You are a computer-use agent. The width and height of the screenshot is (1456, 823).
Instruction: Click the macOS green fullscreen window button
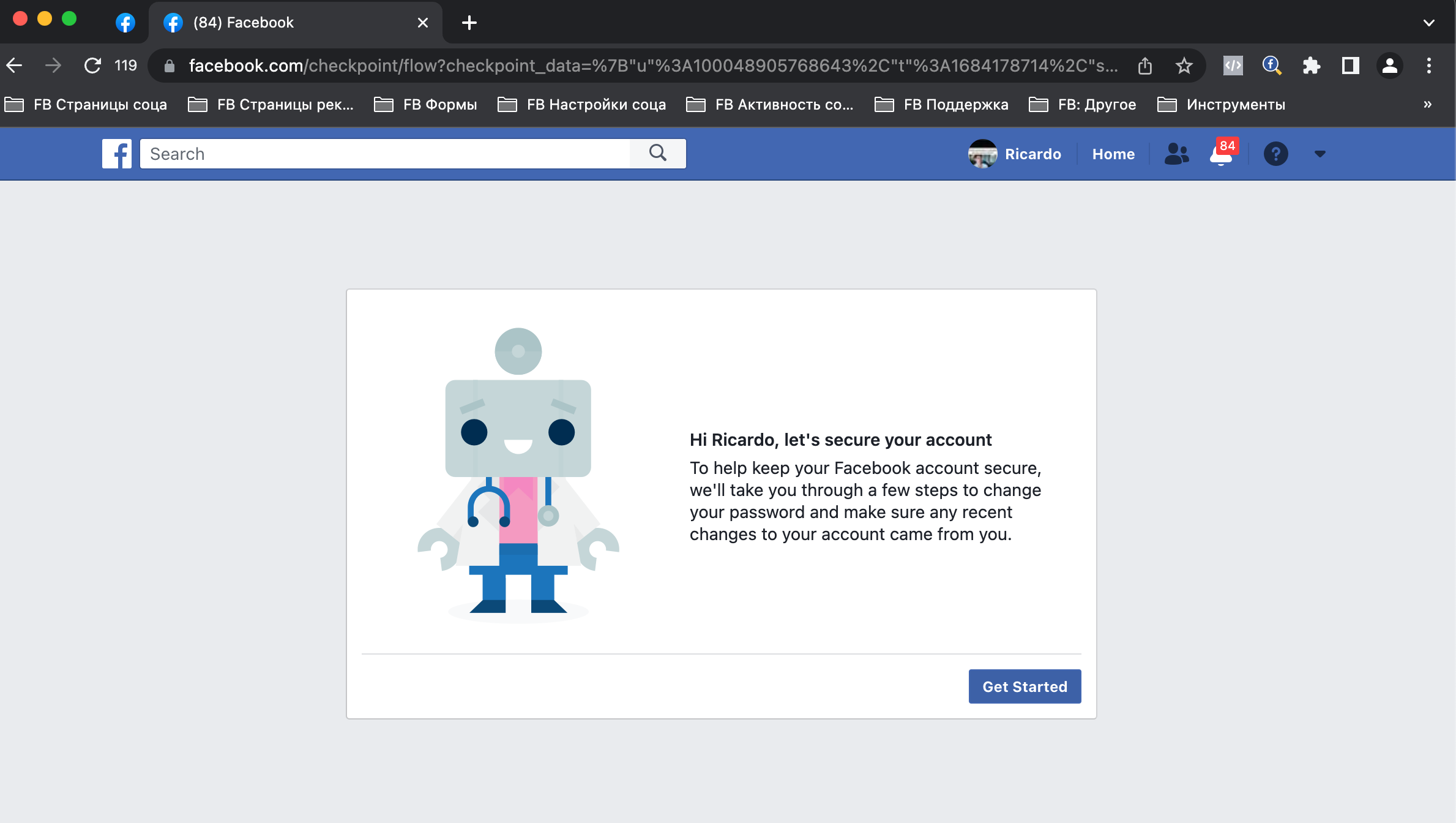pos(69,19)
